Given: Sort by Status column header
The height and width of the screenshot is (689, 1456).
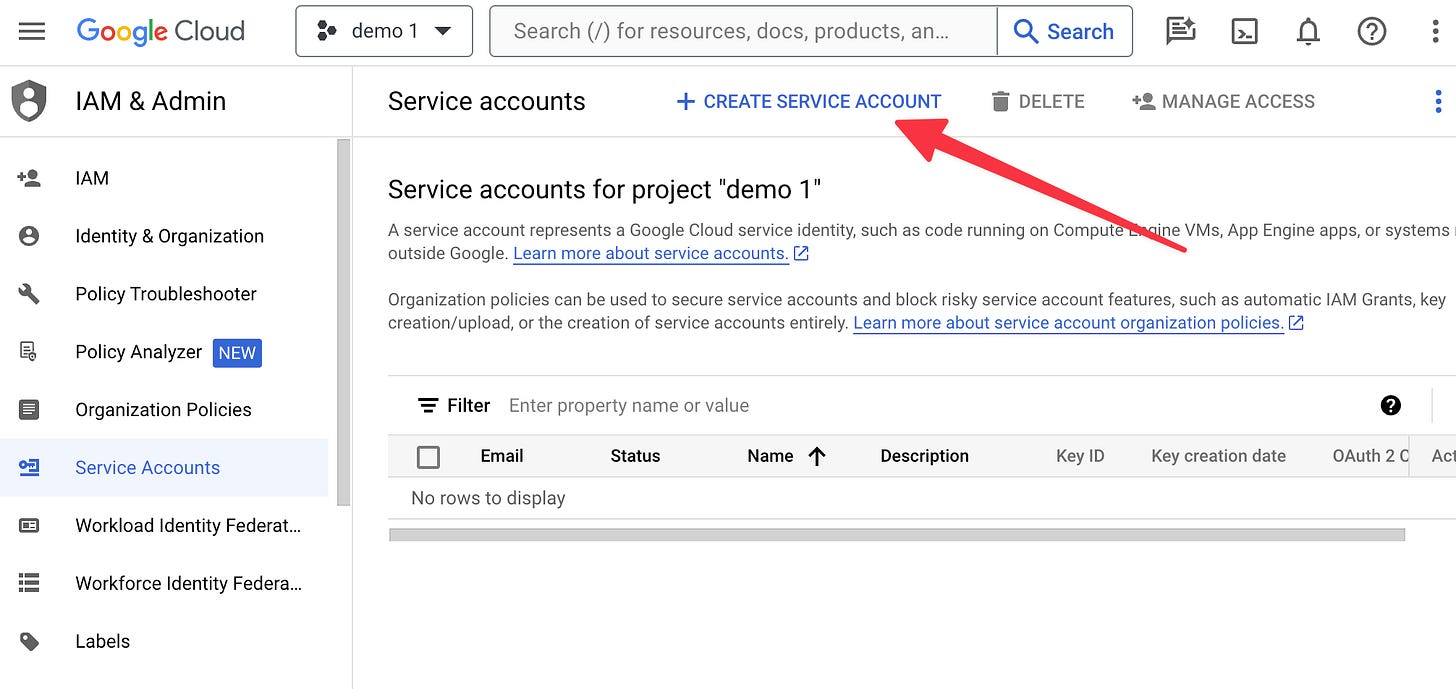Looking at the screenshot, I should point(635,456).
